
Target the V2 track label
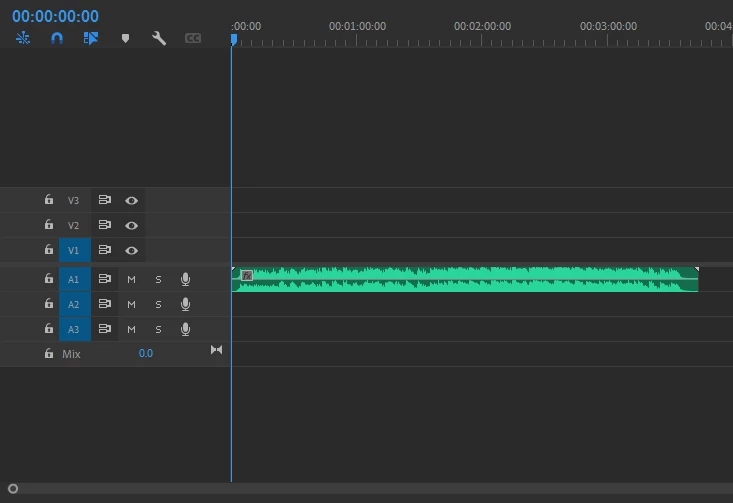(73, 225)
